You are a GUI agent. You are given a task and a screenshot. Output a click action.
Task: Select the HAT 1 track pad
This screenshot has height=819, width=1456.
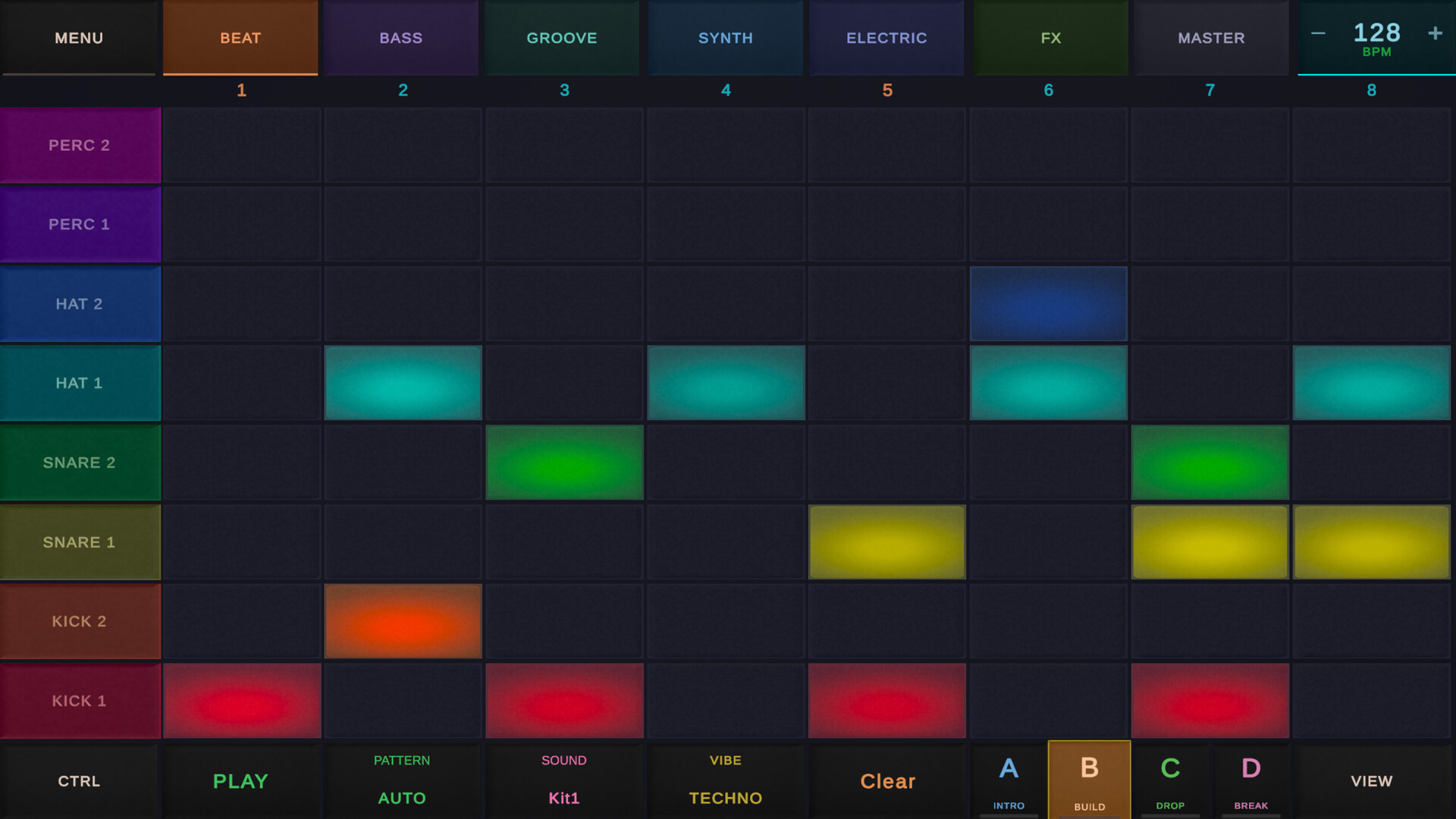[x=80, y=383]
